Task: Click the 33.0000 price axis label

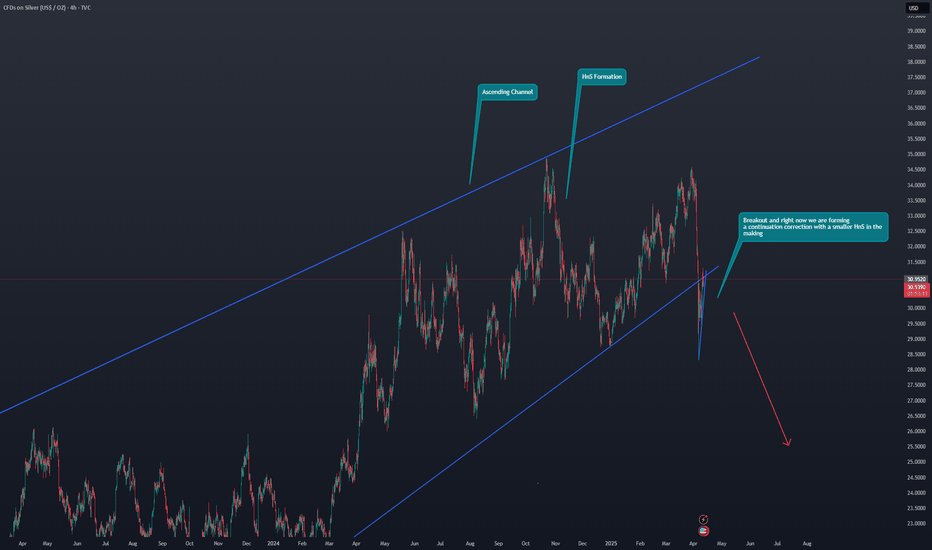Action: pos(916,216)
